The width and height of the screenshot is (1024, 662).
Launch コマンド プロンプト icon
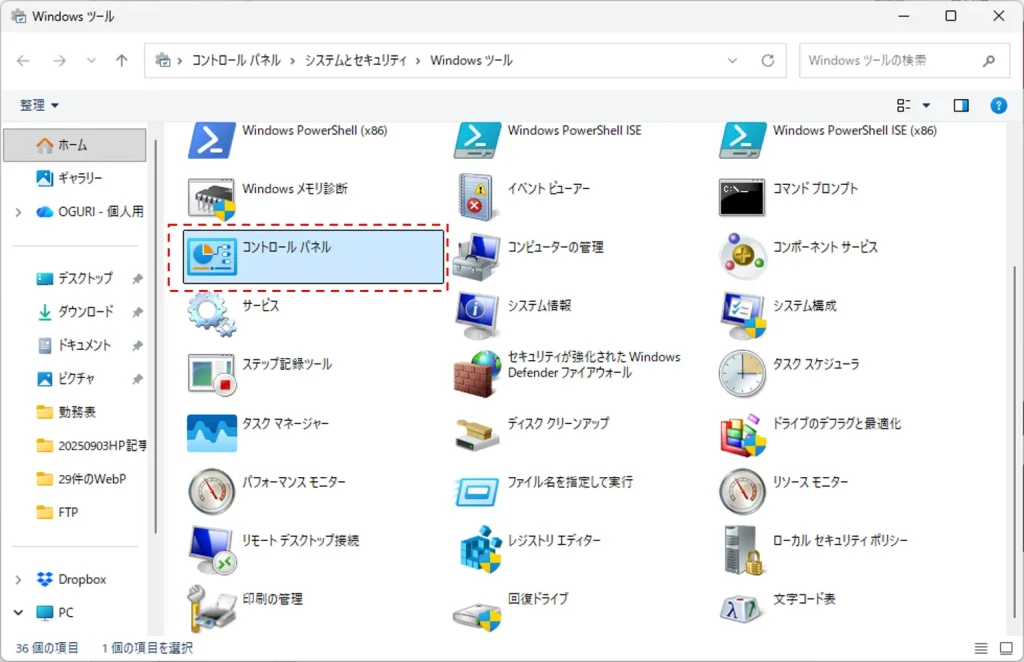point(741,198)
